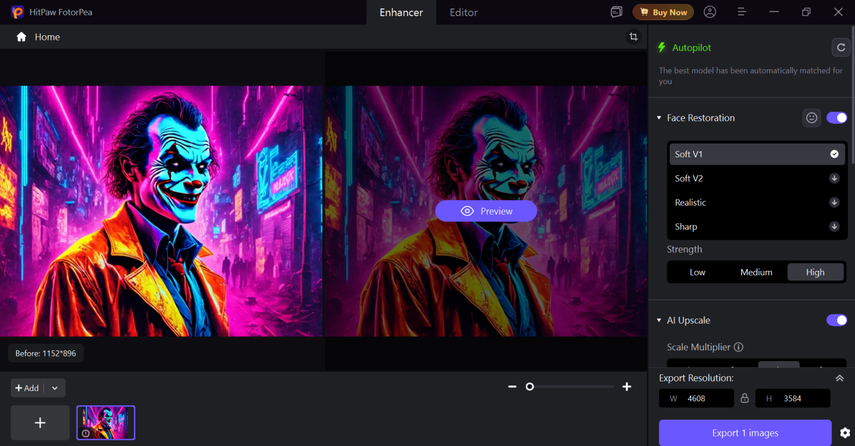
Task: Click the crop tool icon
Action: point(633,37)
